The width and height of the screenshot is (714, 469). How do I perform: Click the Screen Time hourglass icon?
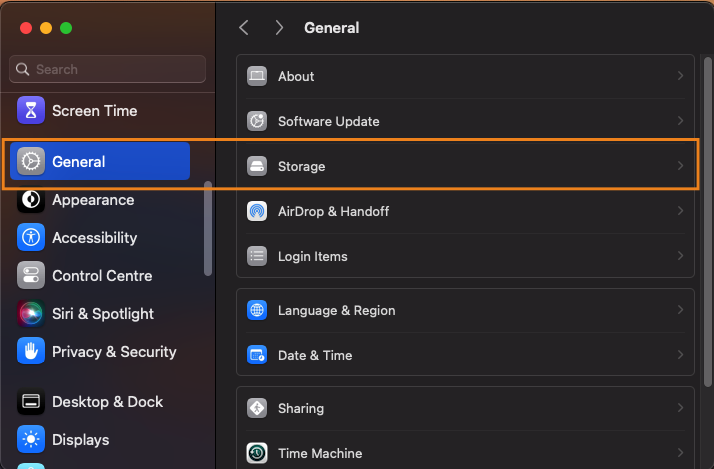[31, 110]
